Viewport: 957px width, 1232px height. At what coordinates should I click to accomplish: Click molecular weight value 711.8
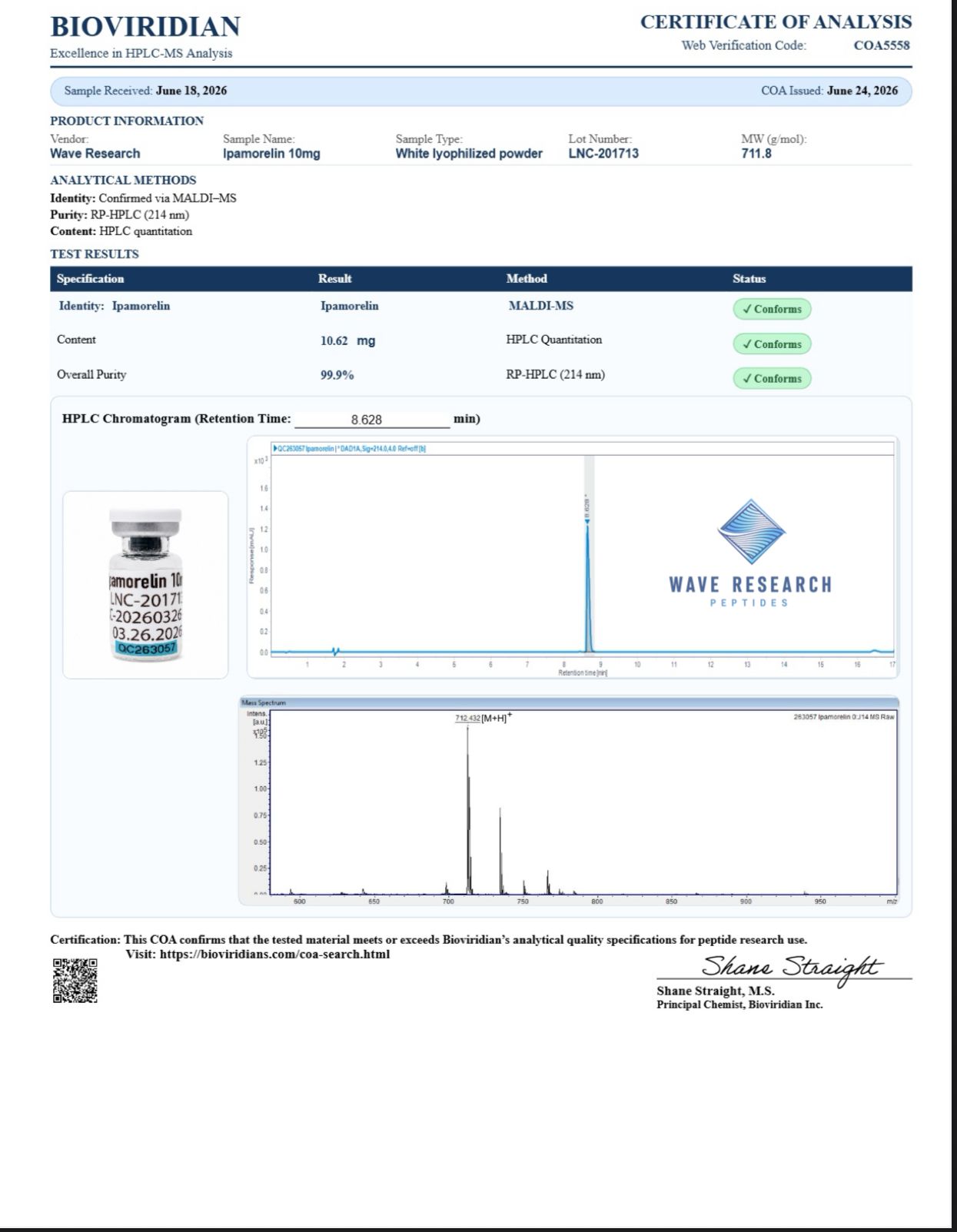tap(756, 153)
